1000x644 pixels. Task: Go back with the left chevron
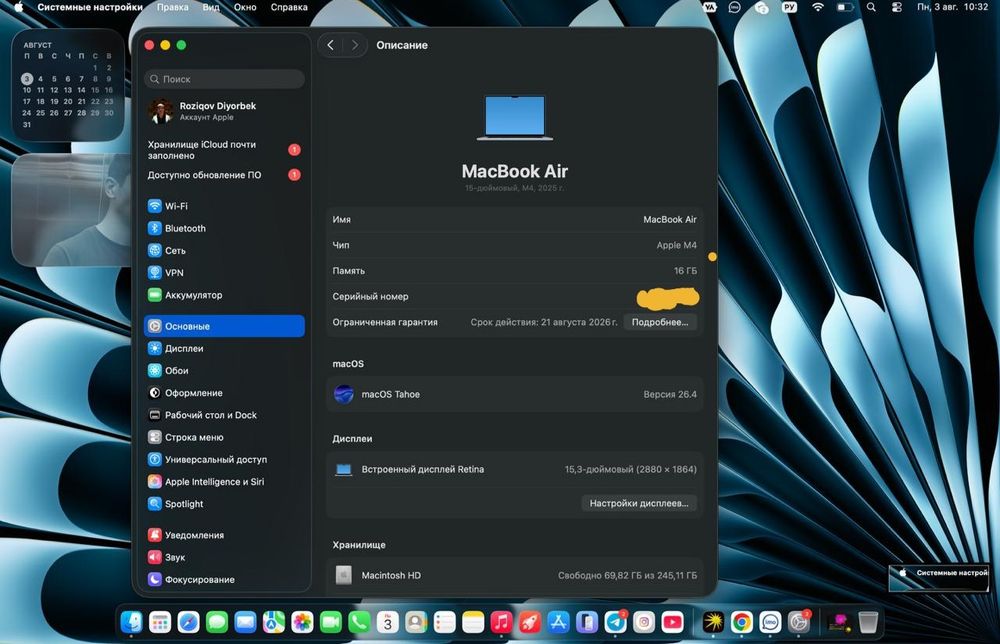click(330, 45)
